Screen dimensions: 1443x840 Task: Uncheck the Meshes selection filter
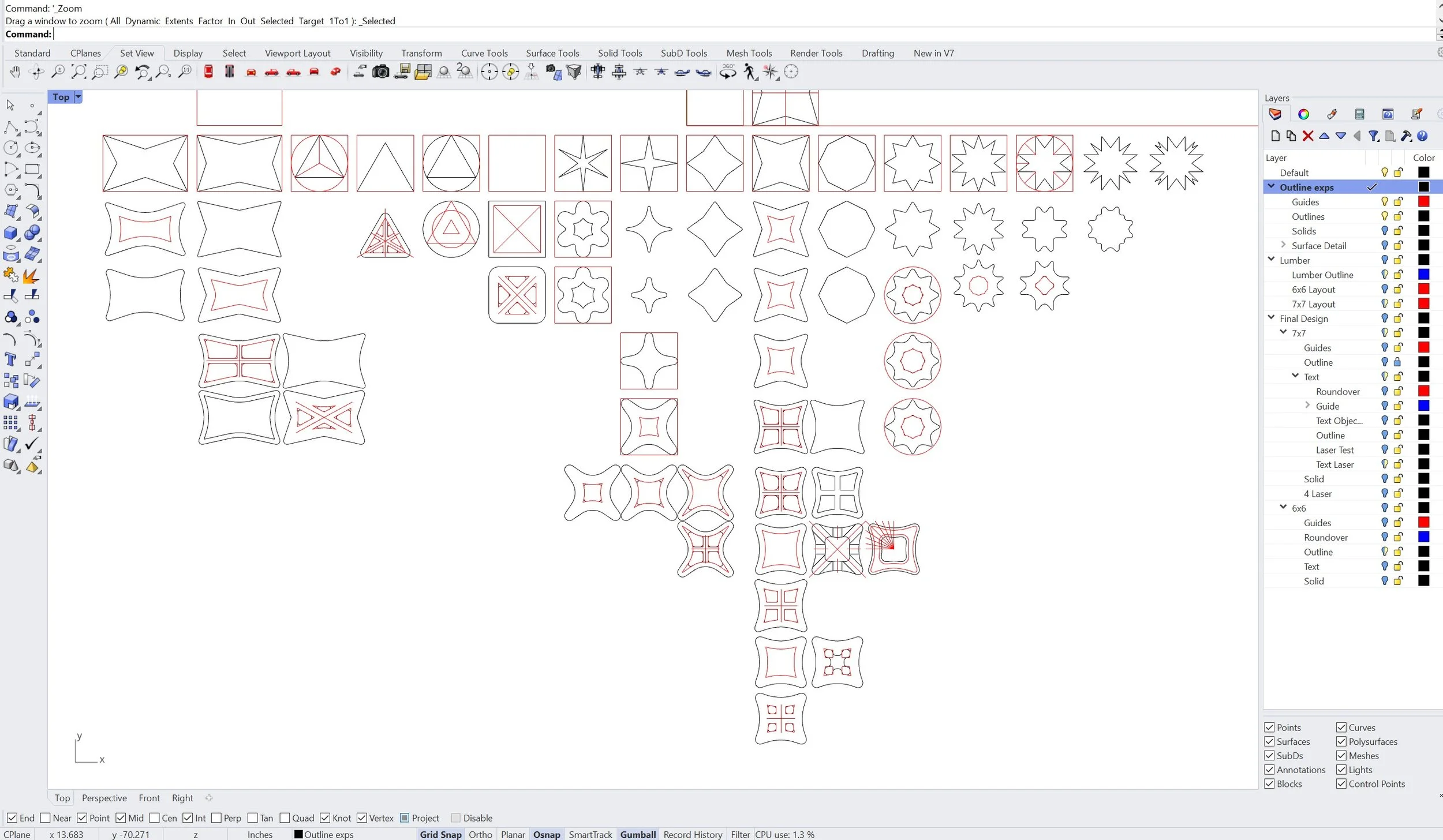(x=1341, y=756)
